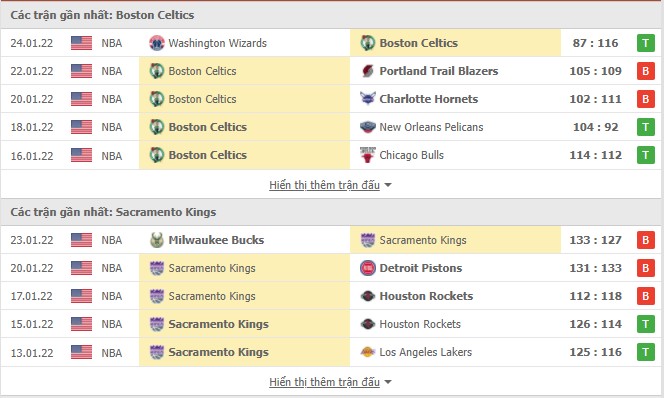Click the green T badge for 87 : 116
This screenshot has height=398, width=664.
(x=646, y=43)
